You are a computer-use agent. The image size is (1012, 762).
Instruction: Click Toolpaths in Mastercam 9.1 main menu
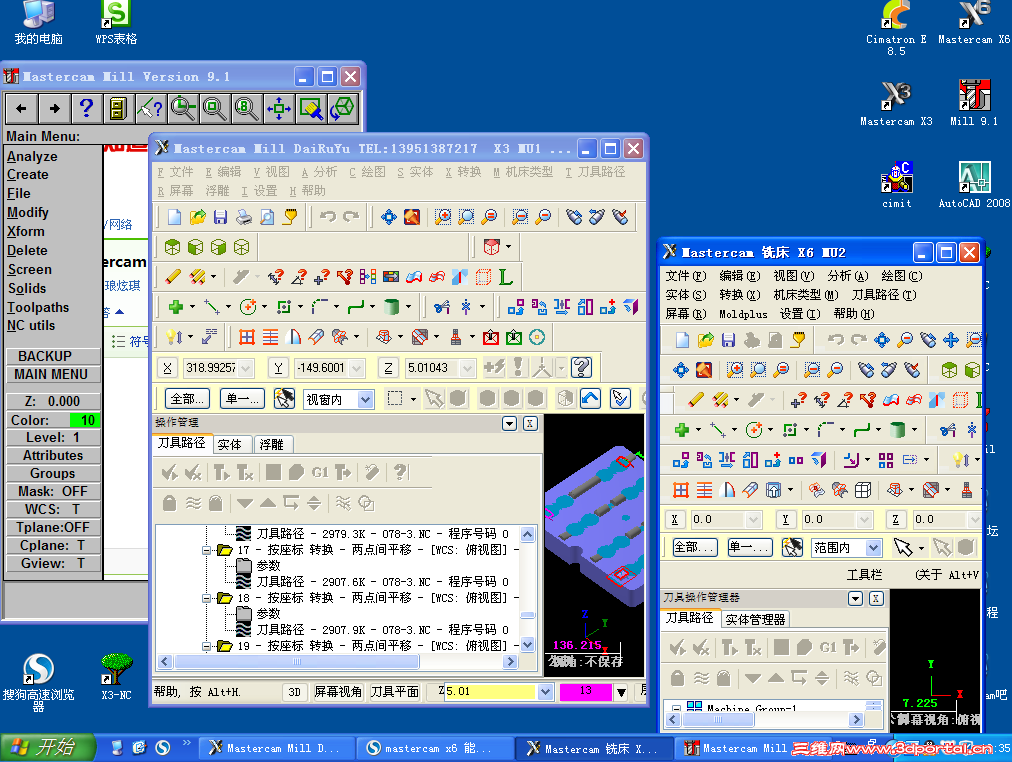click(38, 307)
